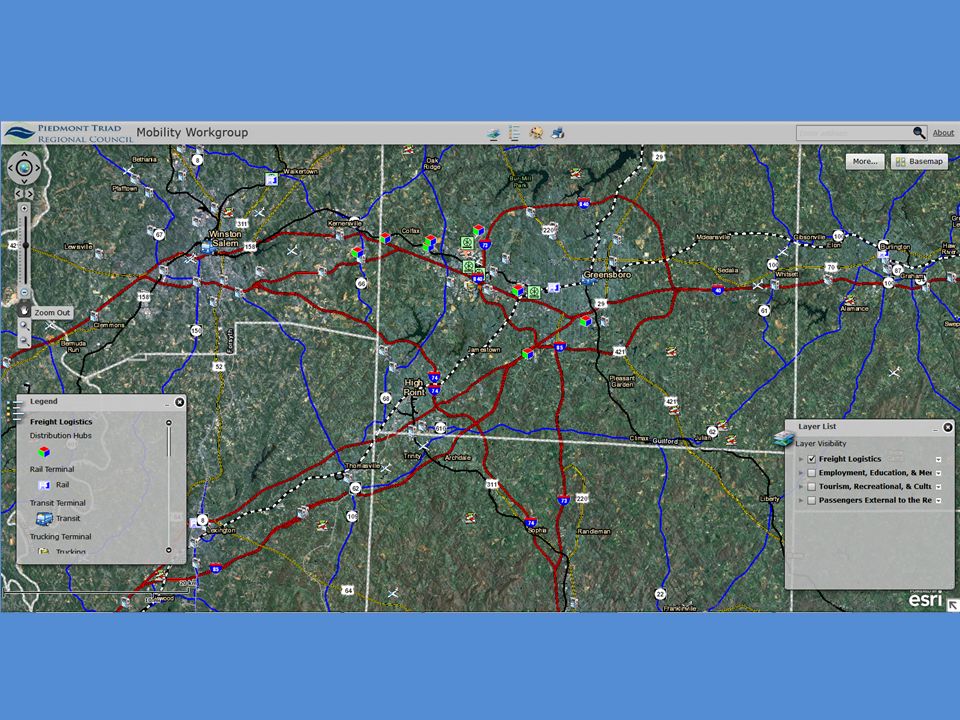Screen dimensions: 960x720
Task: Click the Legend panel list icon
Action: click(x=15, y=410)
